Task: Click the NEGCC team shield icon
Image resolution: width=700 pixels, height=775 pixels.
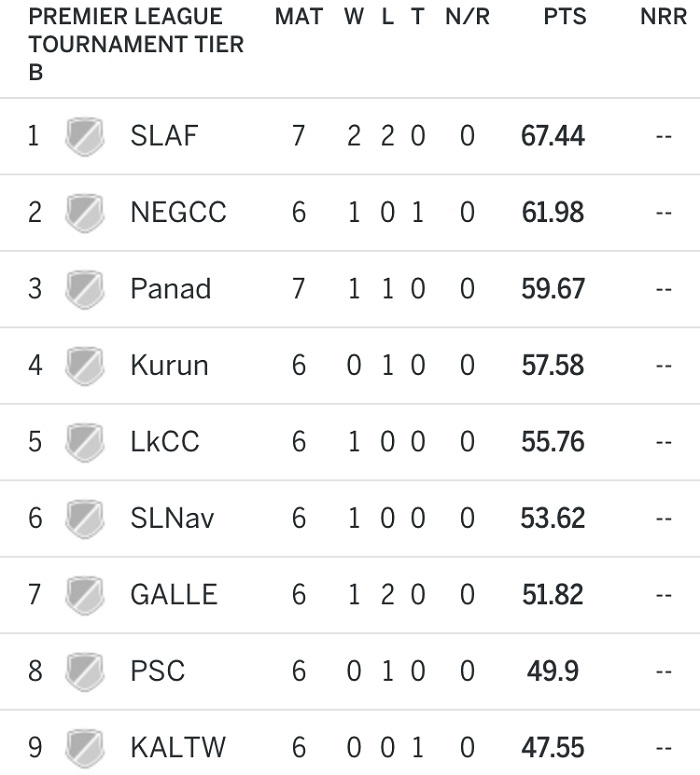Action: pos(85,213)
